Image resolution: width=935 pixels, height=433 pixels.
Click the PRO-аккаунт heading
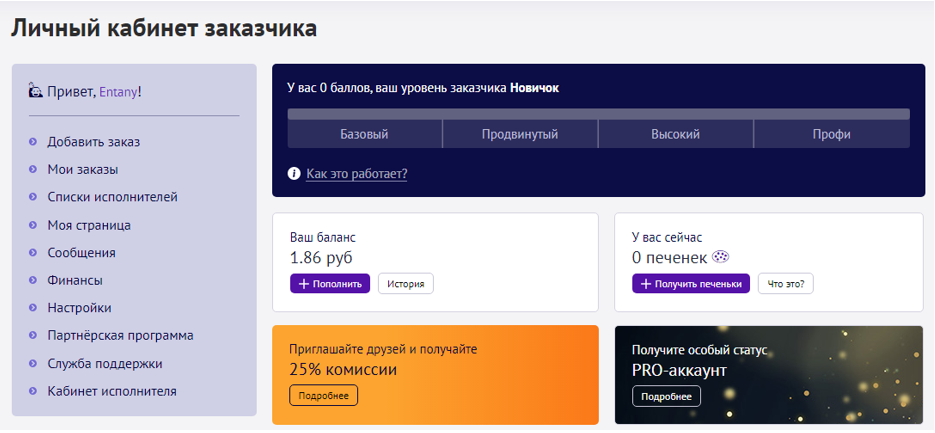coord(679,370)
